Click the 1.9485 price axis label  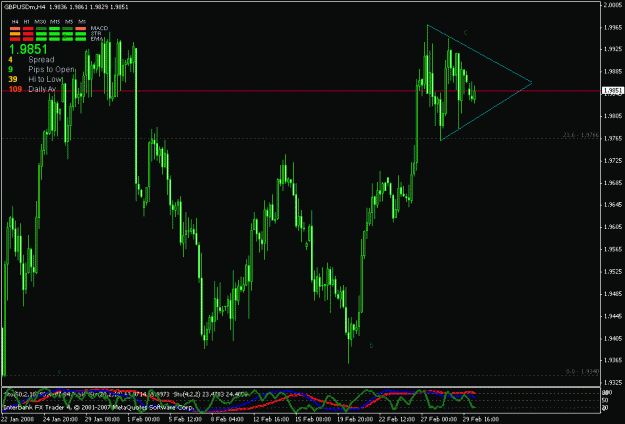(613, 294)
